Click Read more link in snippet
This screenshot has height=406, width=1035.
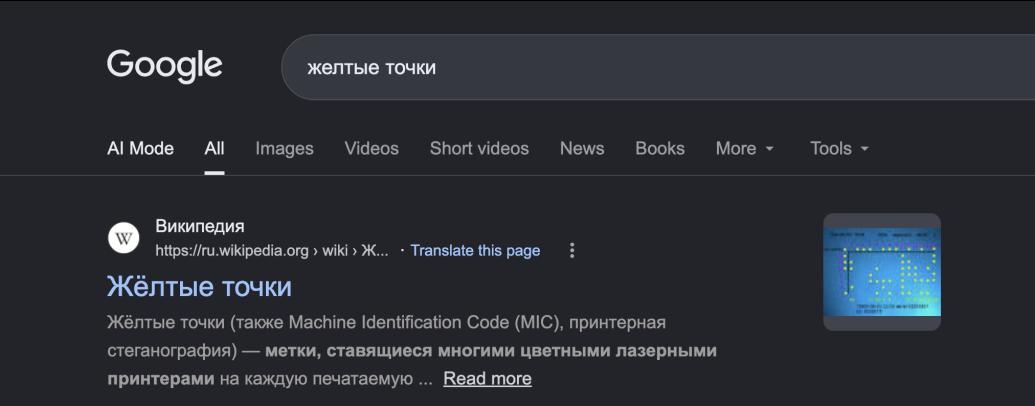(487, 379)
